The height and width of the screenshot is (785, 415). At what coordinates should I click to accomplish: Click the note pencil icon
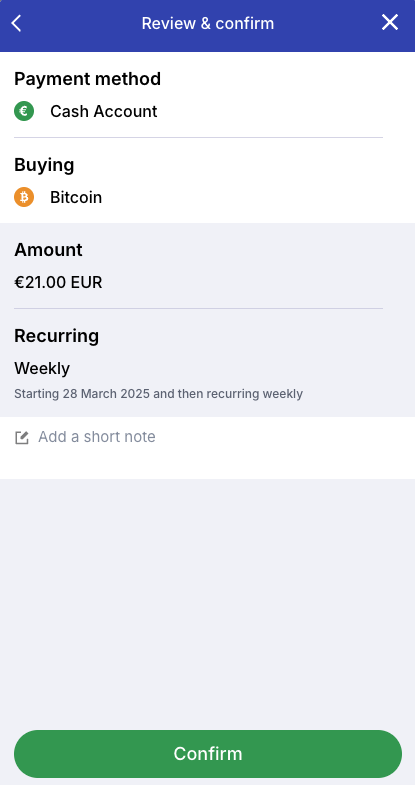pos(22,438)
